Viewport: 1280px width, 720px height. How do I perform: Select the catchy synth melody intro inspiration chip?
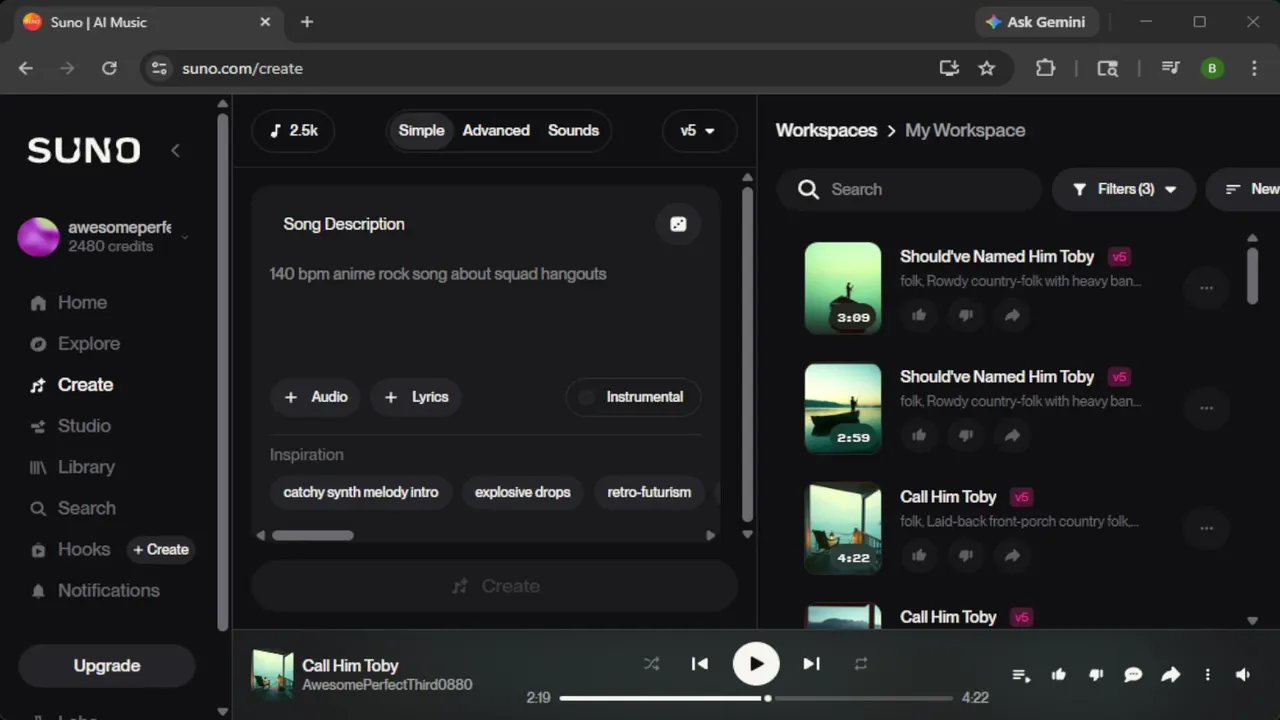click(x=361, y=492)
